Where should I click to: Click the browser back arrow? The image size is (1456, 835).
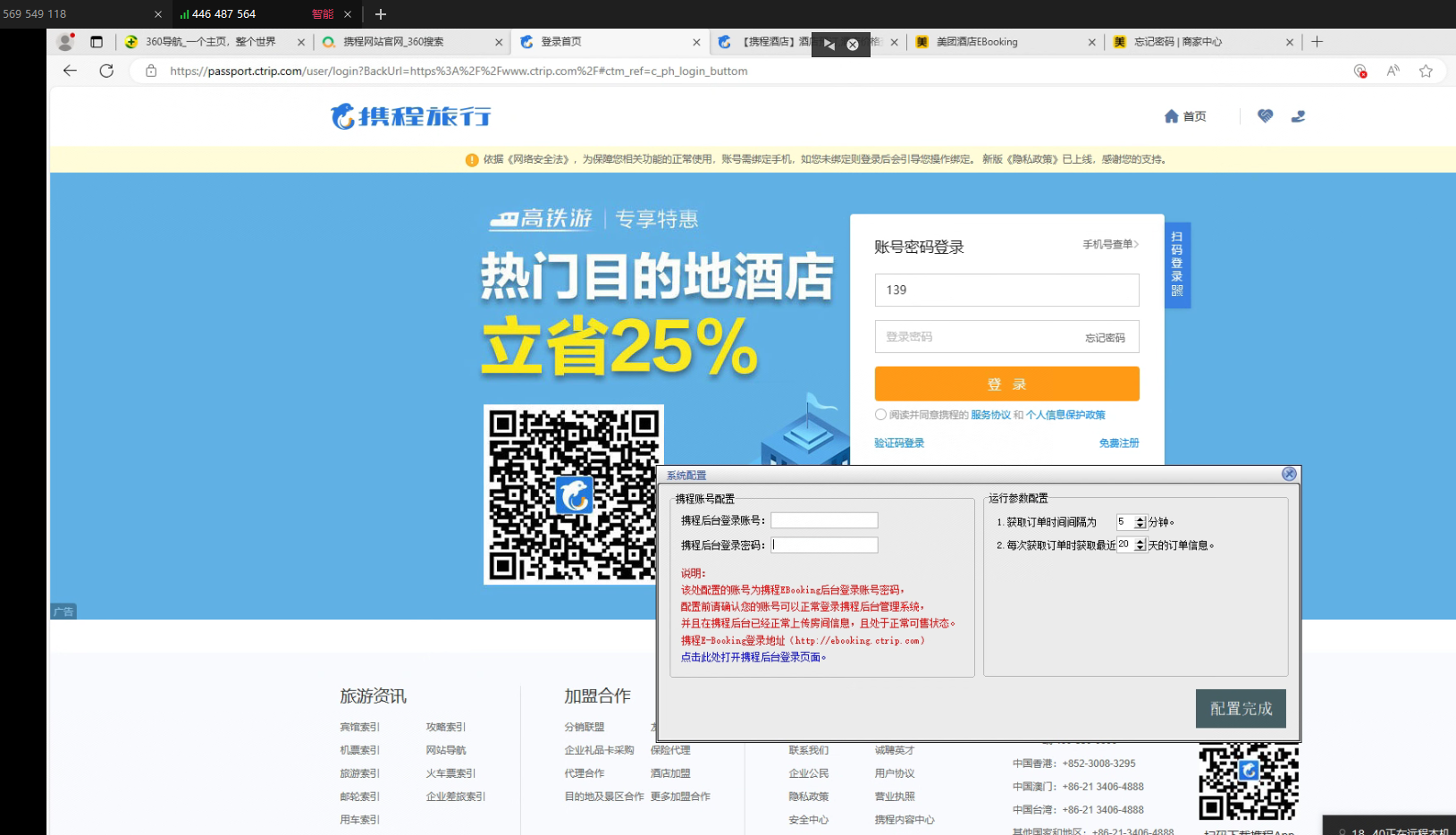tap(70, 71)
